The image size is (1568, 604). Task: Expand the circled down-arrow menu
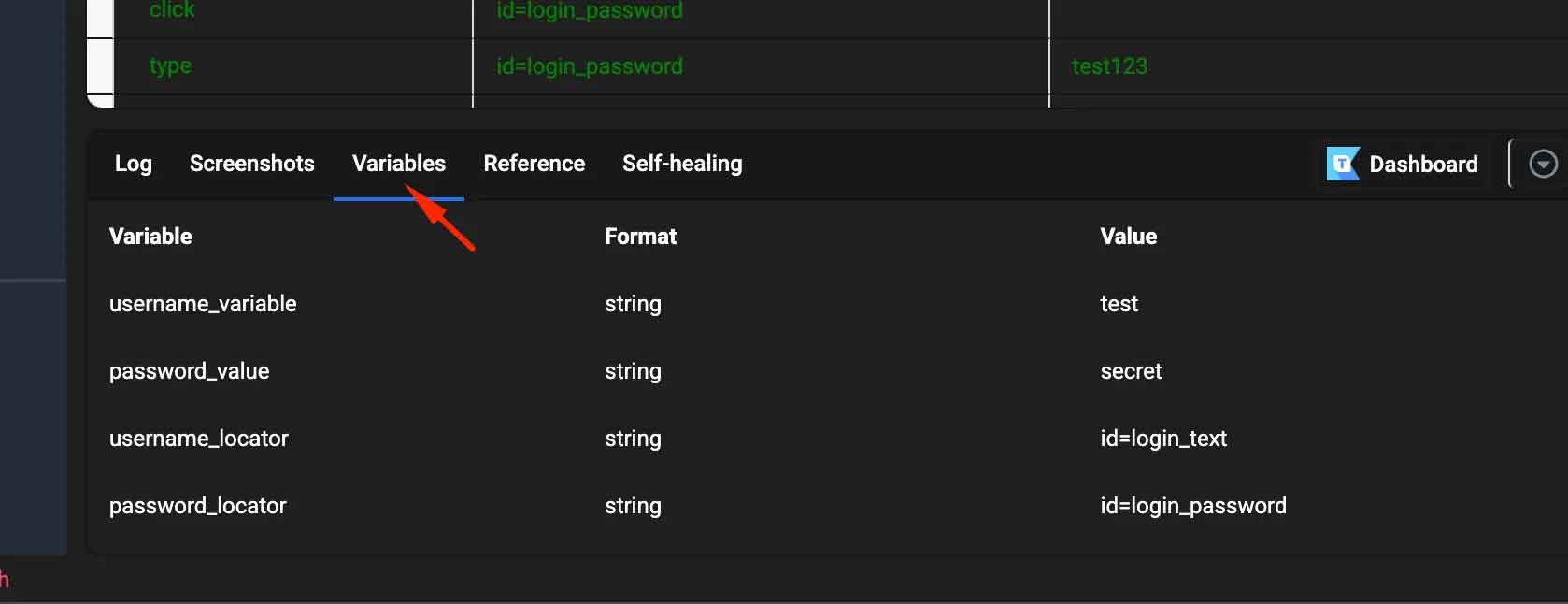(x=1543, y=165)
